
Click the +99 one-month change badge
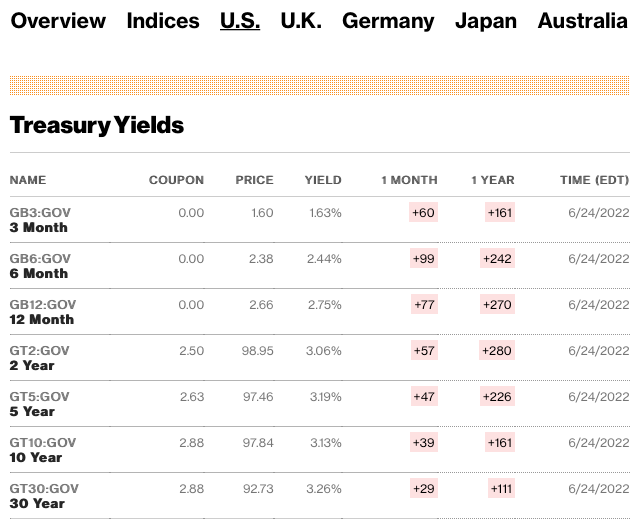pyautogui.click(x=424, y=259)
